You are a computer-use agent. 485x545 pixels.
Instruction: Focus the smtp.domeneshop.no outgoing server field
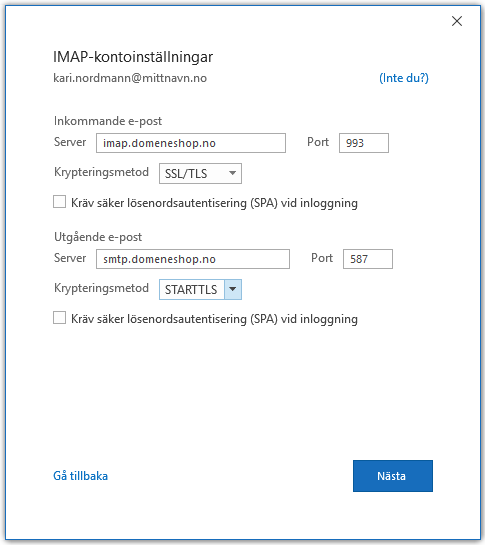(193, 259)
